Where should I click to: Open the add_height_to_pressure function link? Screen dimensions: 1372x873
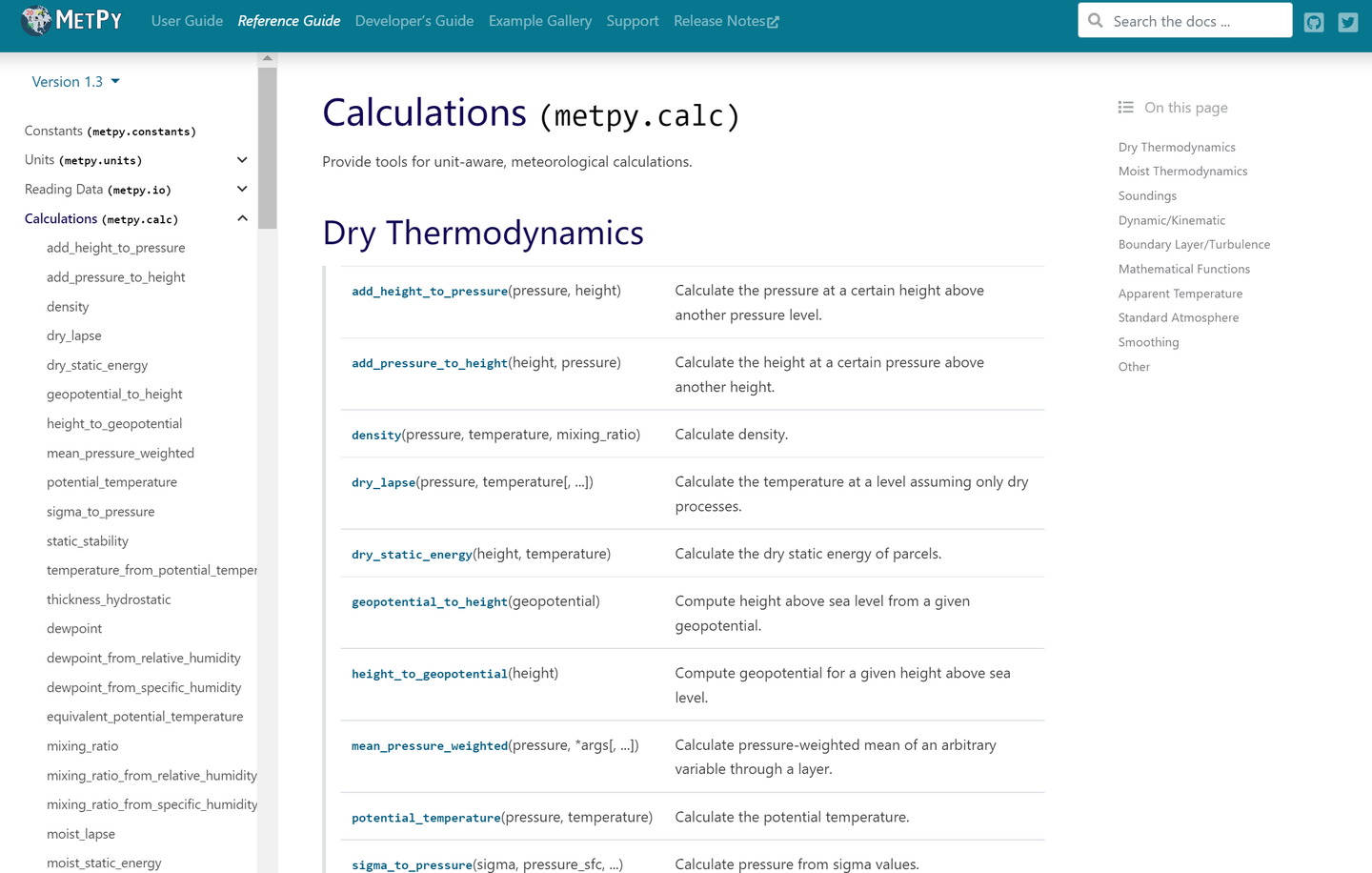tap(430, 292)
